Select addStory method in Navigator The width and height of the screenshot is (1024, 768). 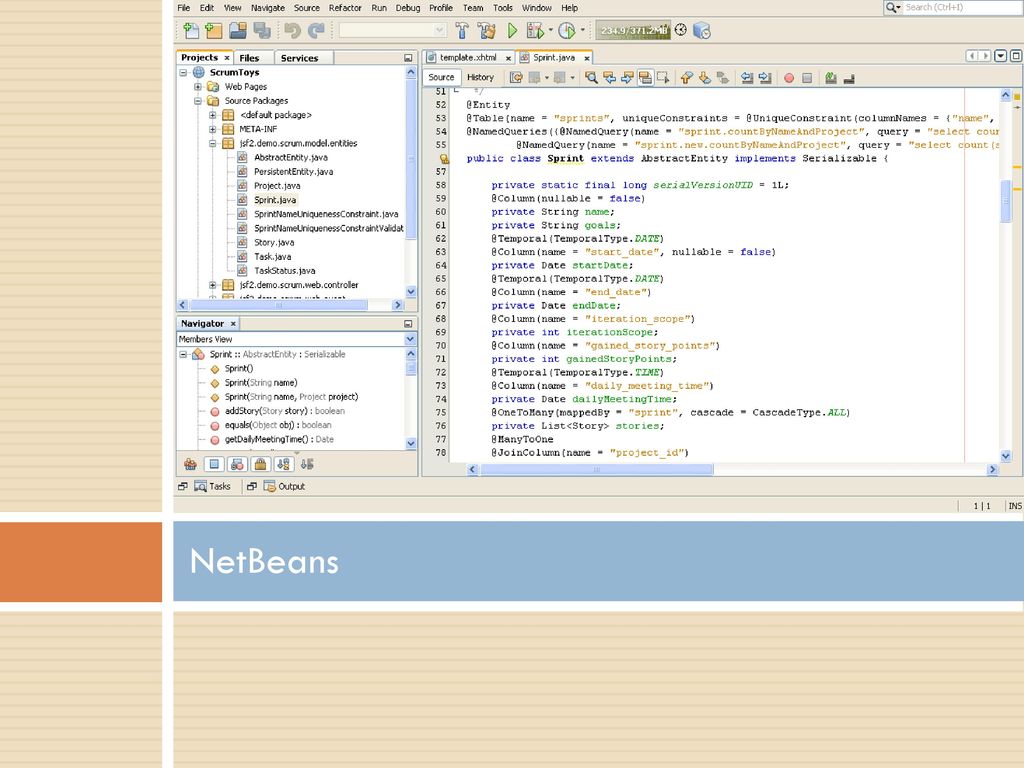(284, 411)
